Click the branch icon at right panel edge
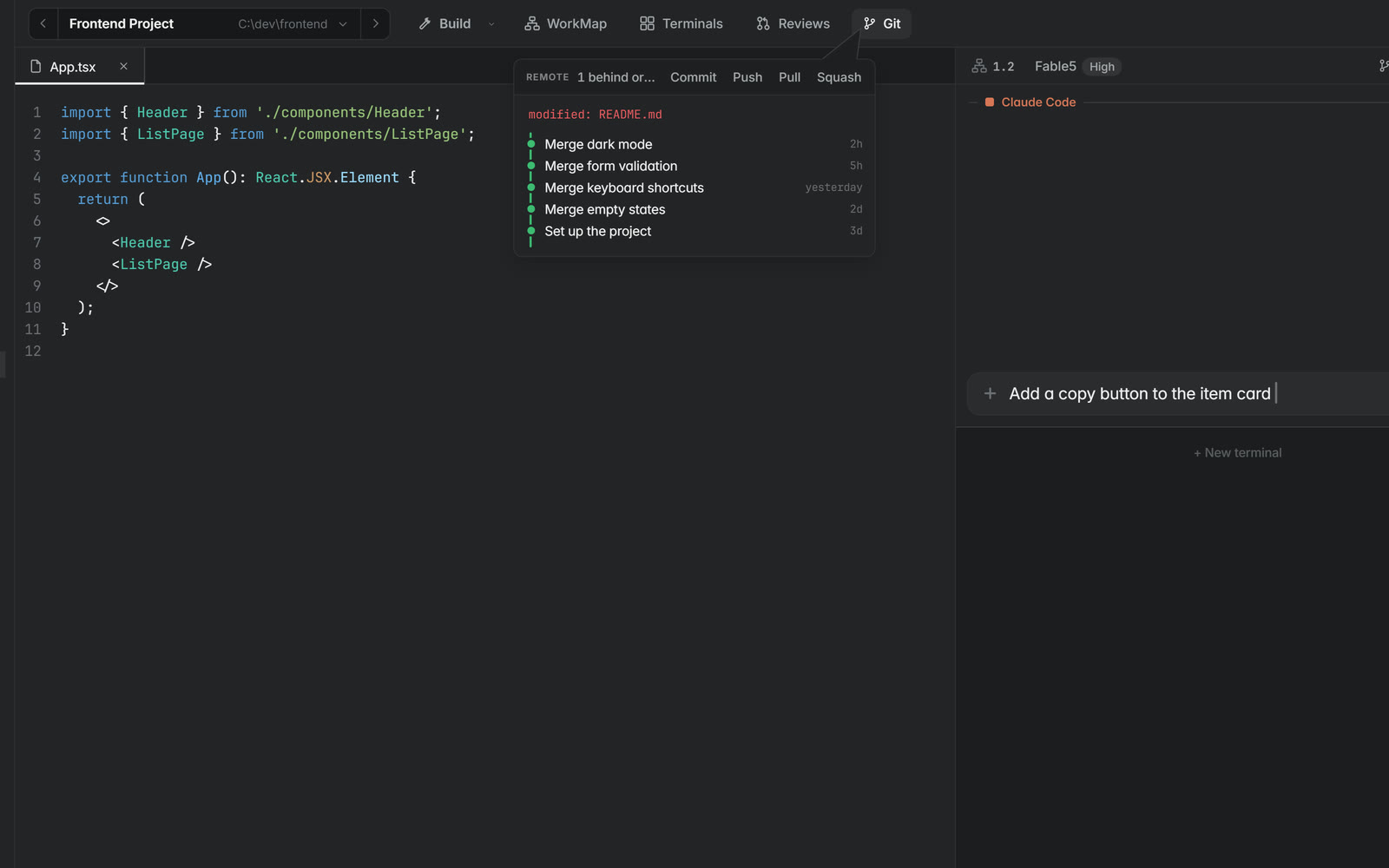1389x868 pixels. point(1384,66)
